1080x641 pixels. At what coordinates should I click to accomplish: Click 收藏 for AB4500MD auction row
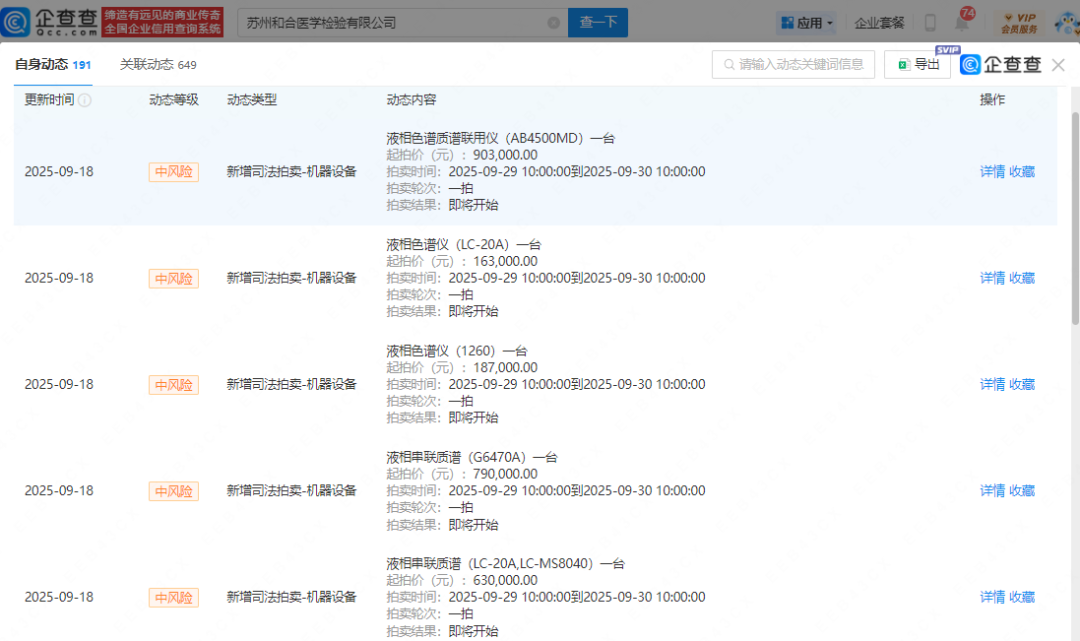(1022, 171)
